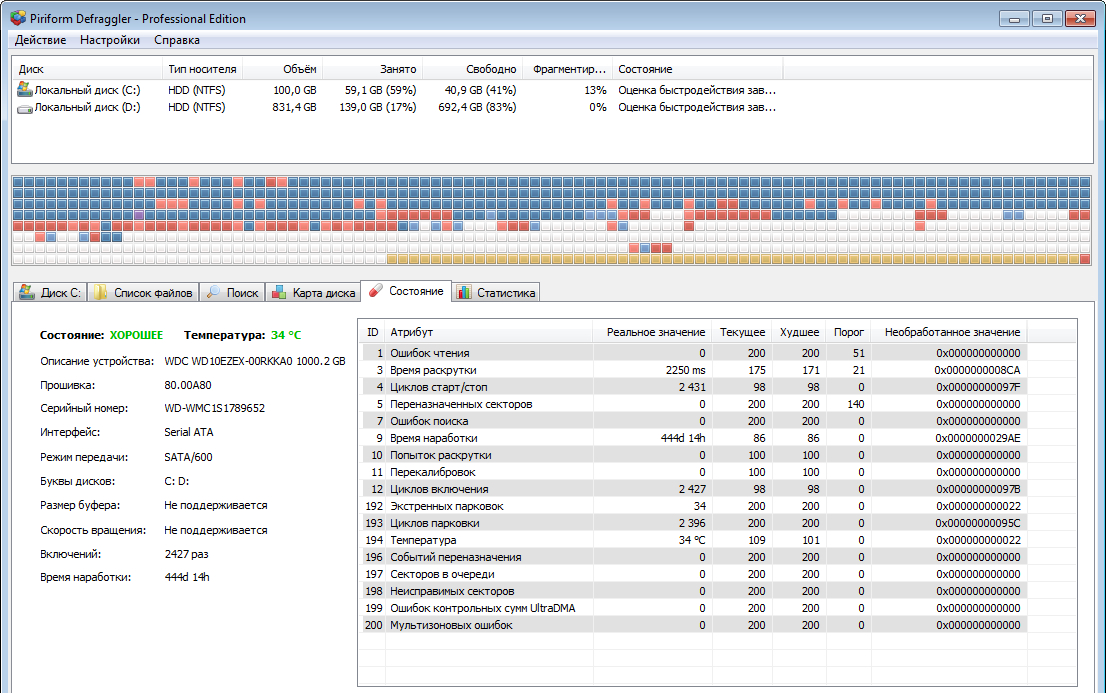Select the Экстренных парковок row

[x=694, y=506]
